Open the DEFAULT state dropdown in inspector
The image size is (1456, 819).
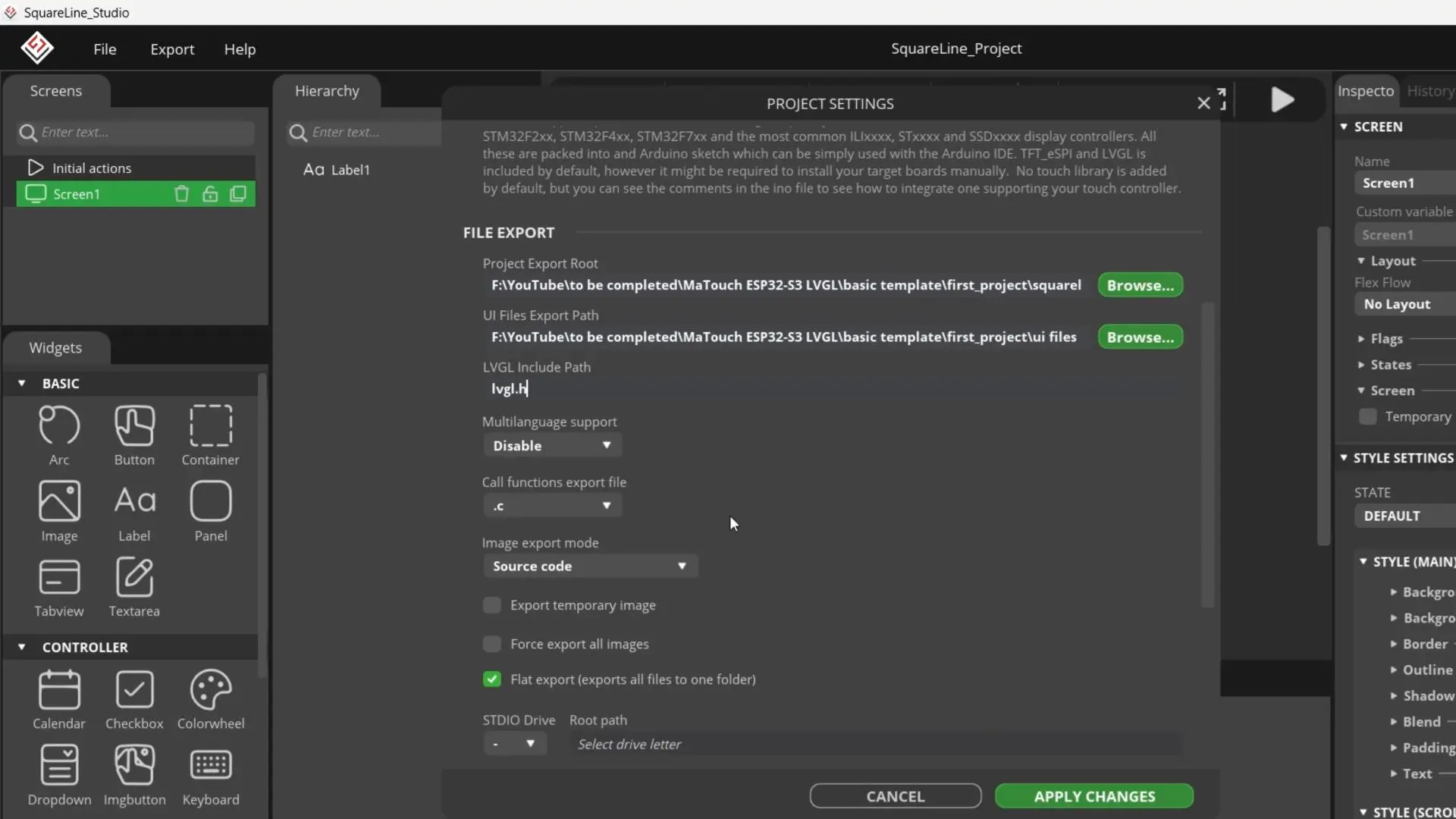[x=1405, y=516]
